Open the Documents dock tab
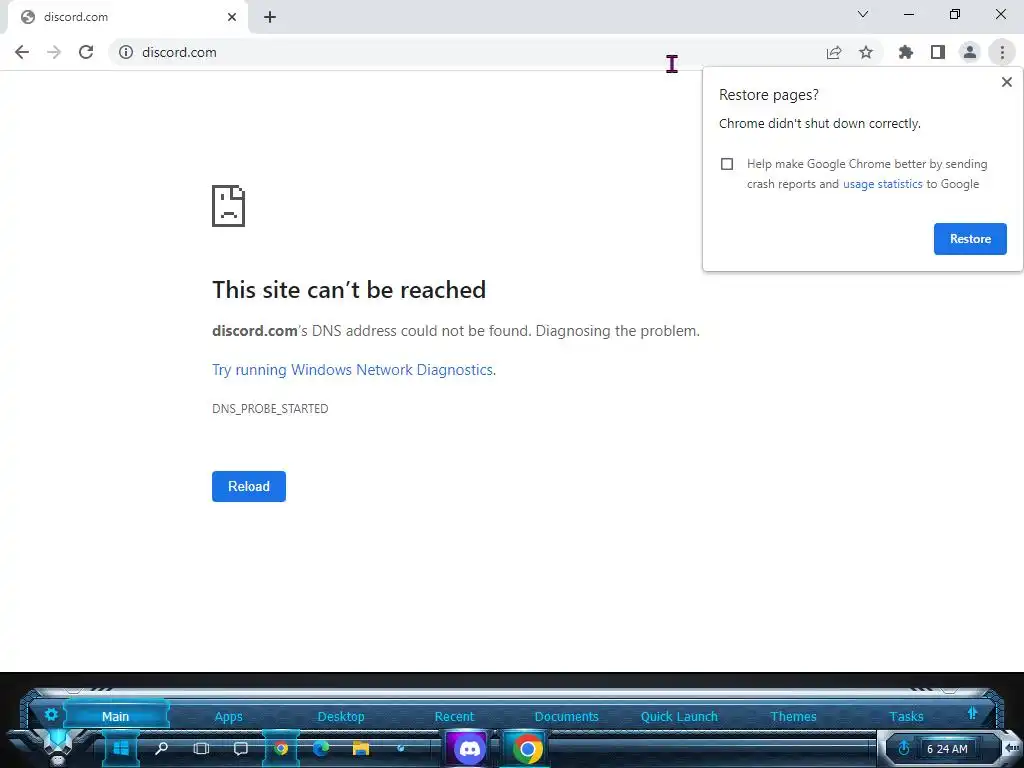1024x768 pixels. [566, 716]
